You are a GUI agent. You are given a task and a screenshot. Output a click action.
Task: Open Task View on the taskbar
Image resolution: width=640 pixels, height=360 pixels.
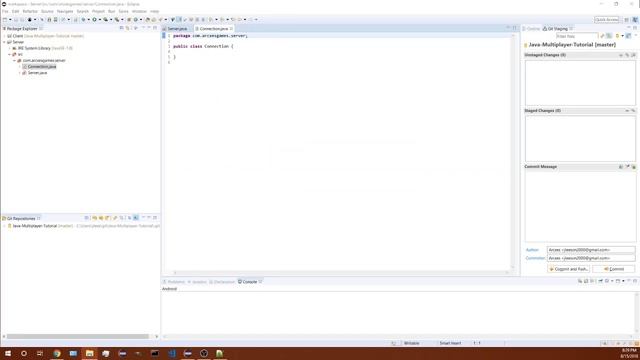point(40,353)
